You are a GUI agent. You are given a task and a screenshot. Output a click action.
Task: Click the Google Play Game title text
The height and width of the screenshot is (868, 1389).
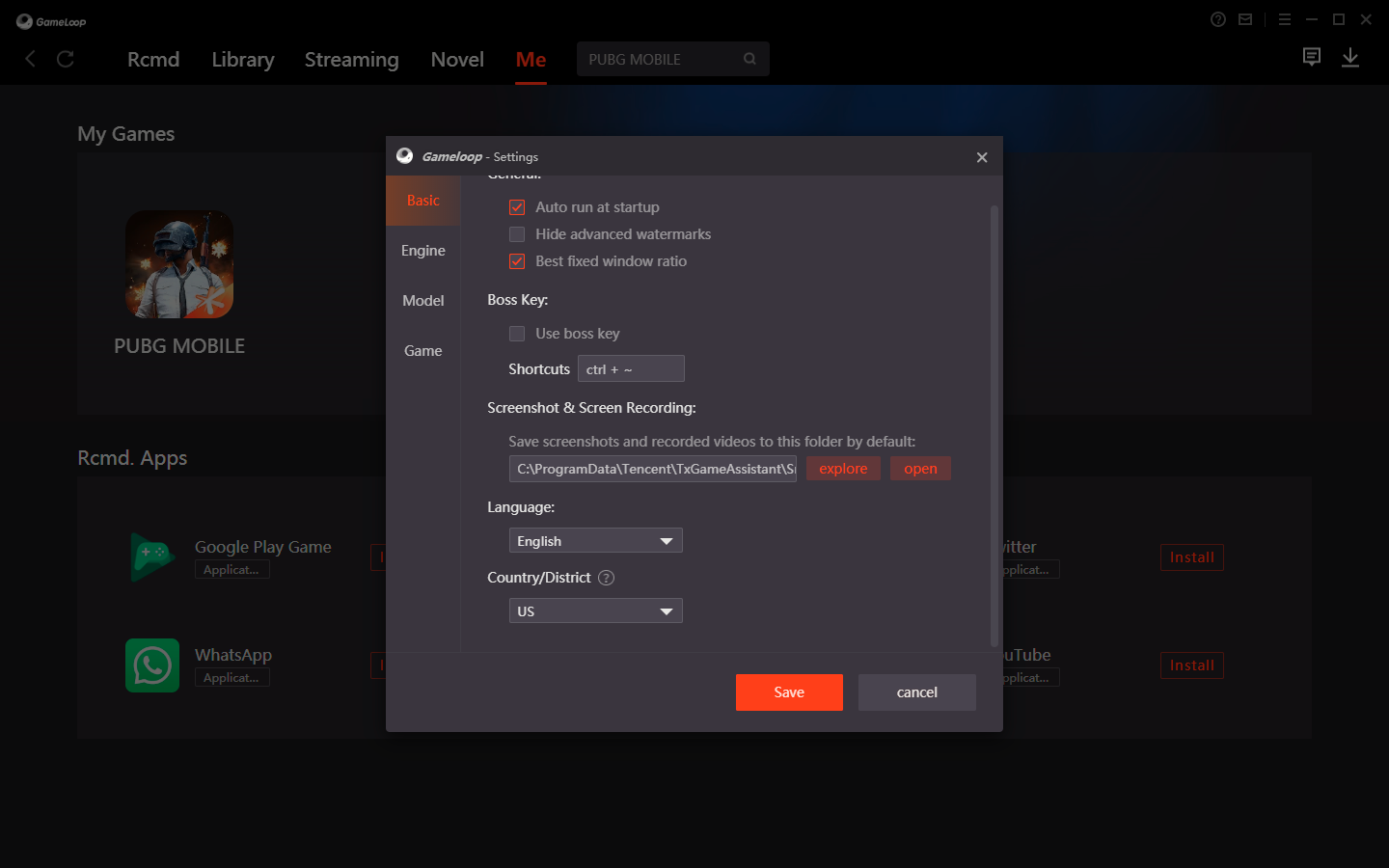(263, 547)
